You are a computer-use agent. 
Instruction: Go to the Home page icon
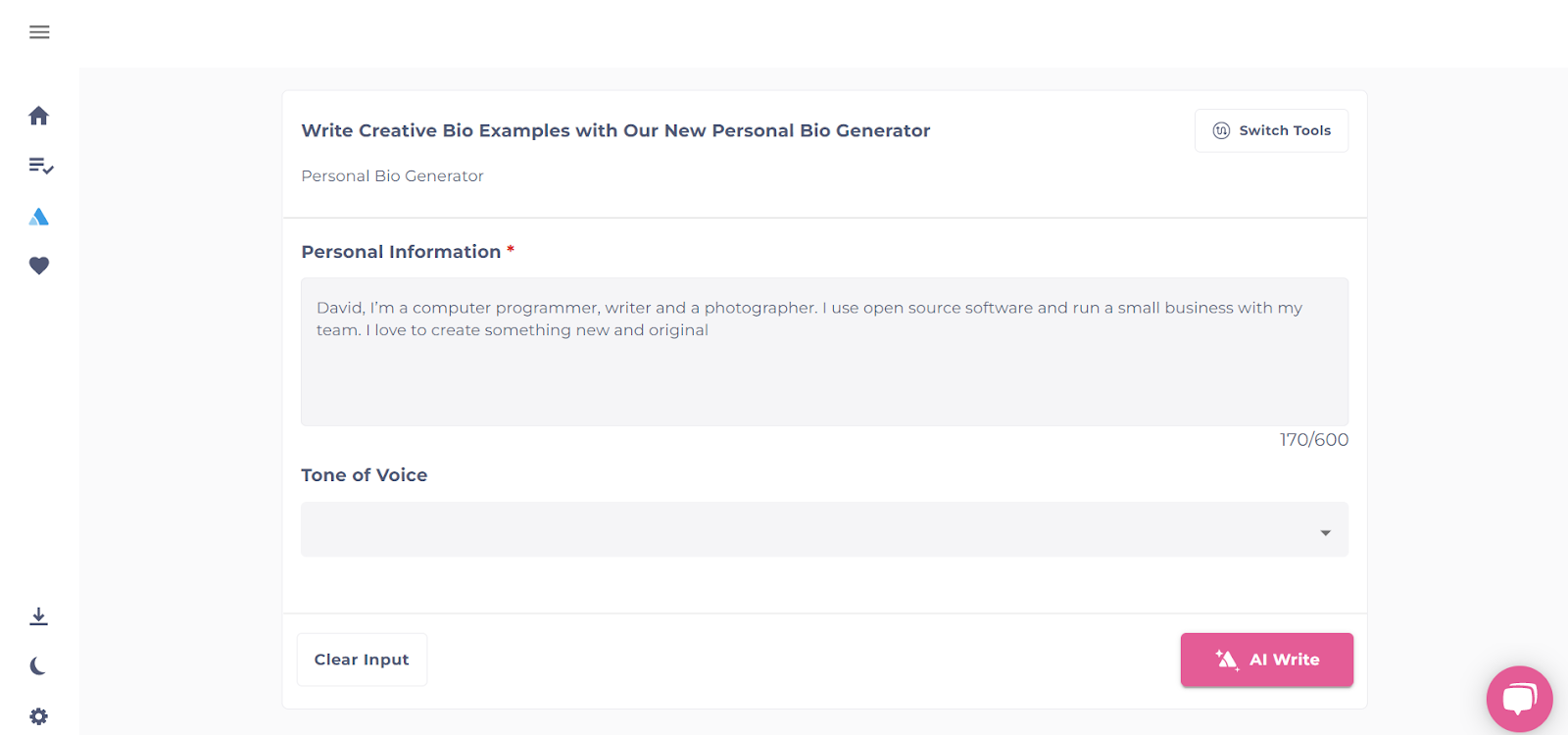pyautogui.click(x=39, y=116)
